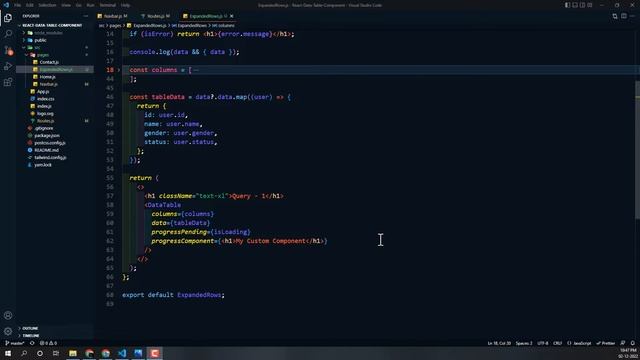Open the Run and Debug view

tap(8, 66)
